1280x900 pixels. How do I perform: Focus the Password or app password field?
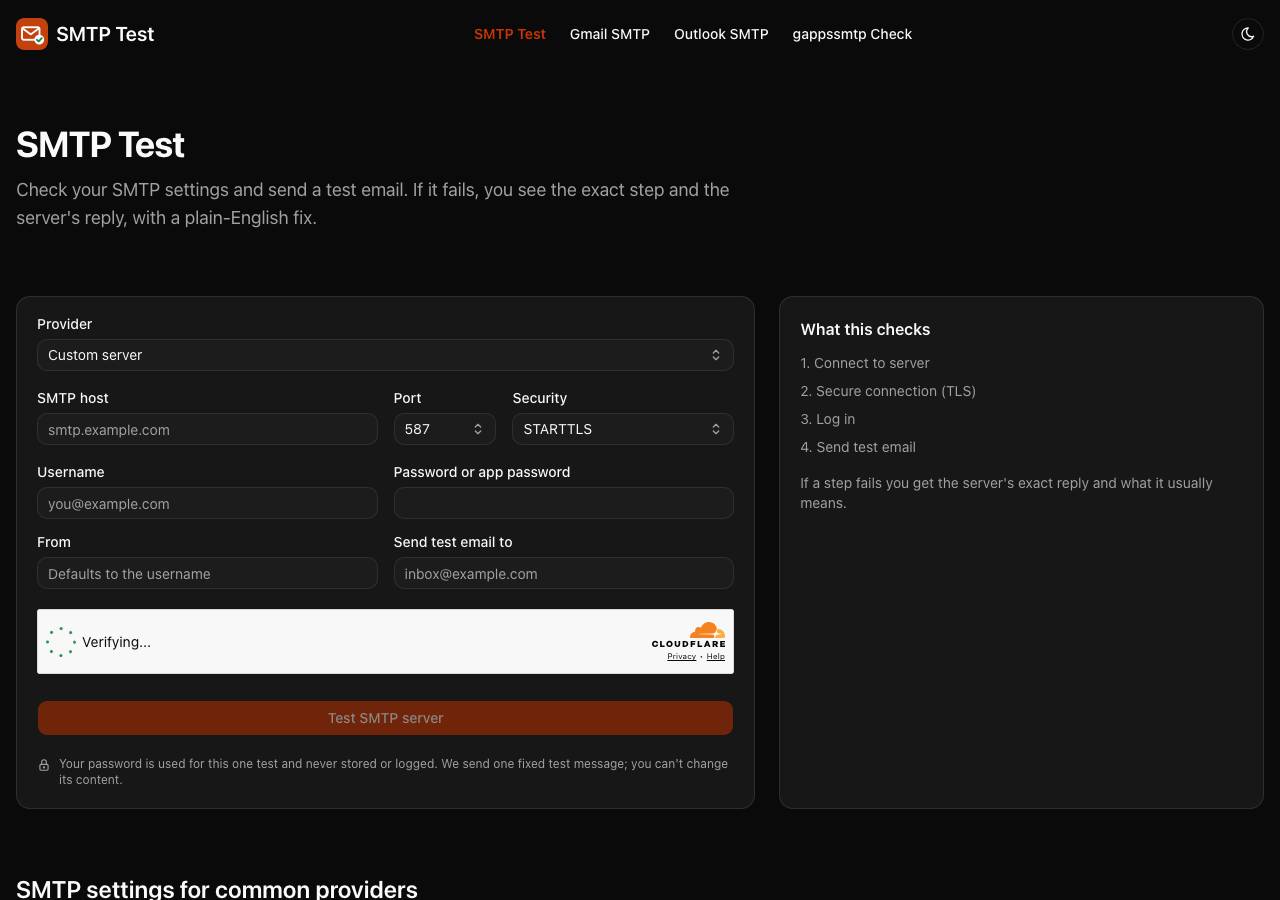click(x=564, y=503)
